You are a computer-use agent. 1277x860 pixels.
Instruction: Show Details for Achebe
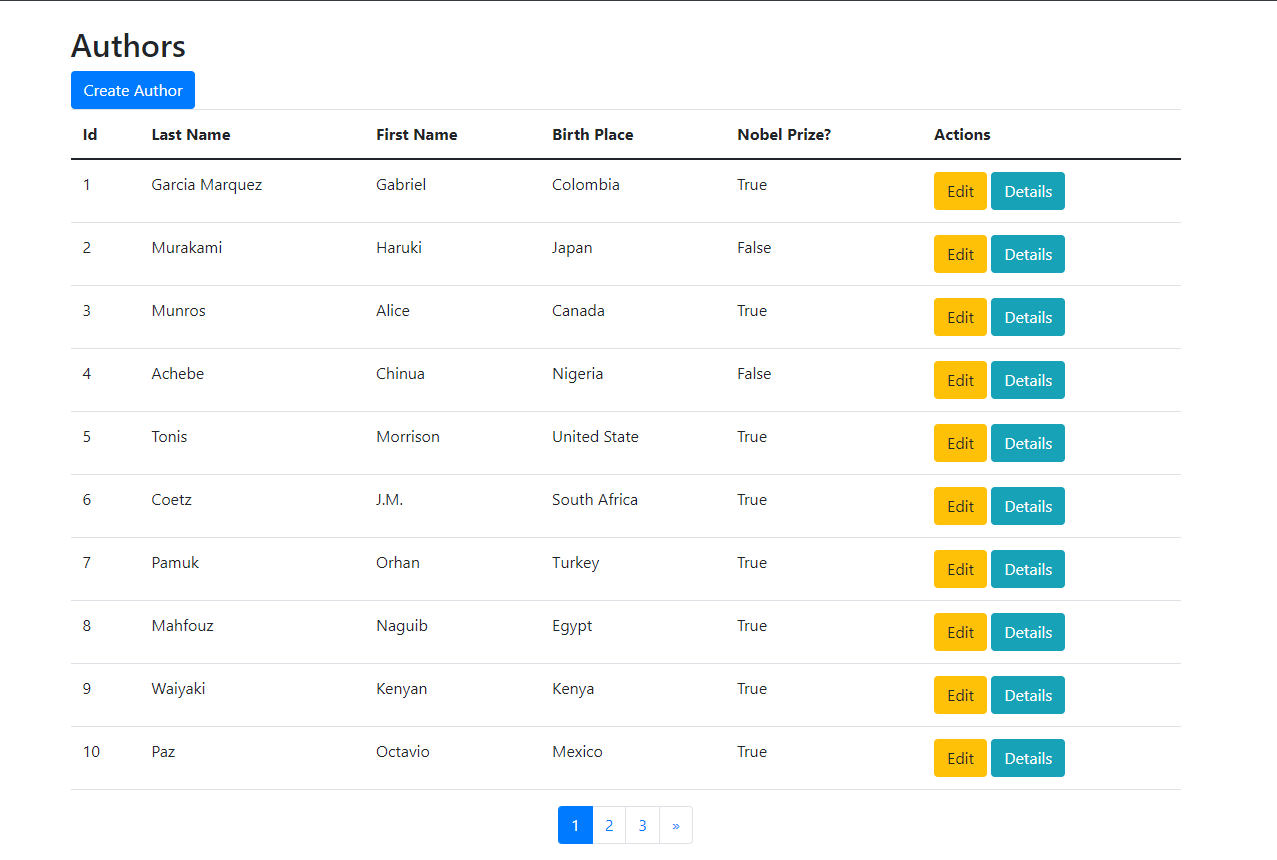1027,380
